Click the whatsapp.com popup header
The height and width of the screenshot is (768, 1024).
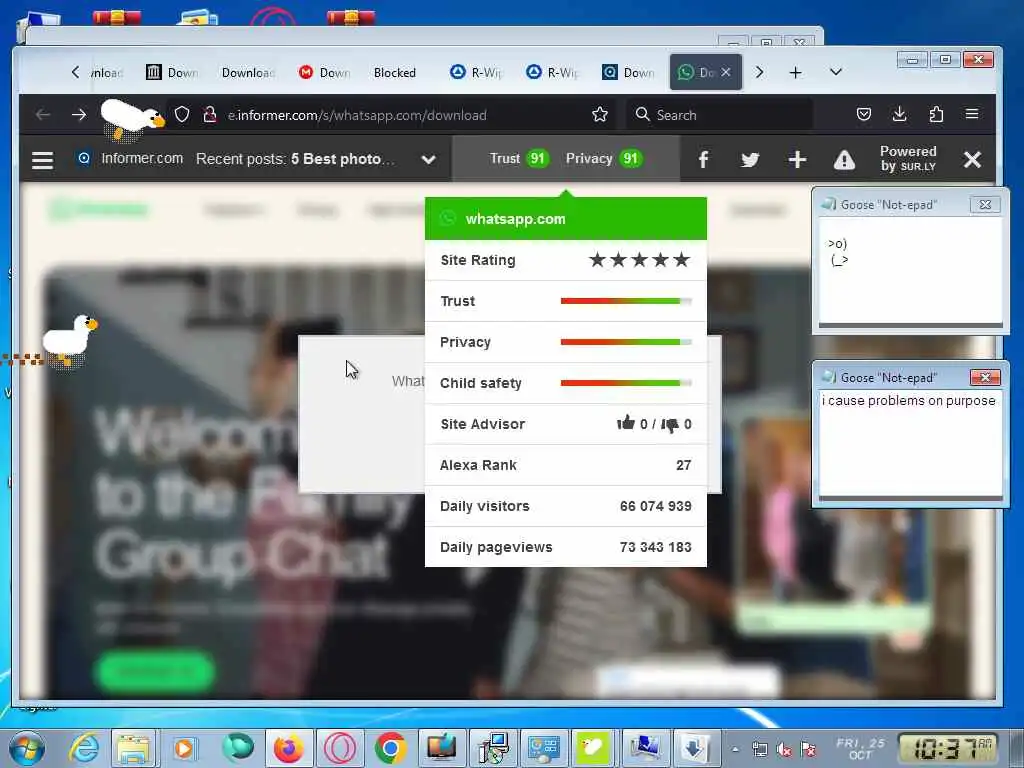click(x=566, y=219)
